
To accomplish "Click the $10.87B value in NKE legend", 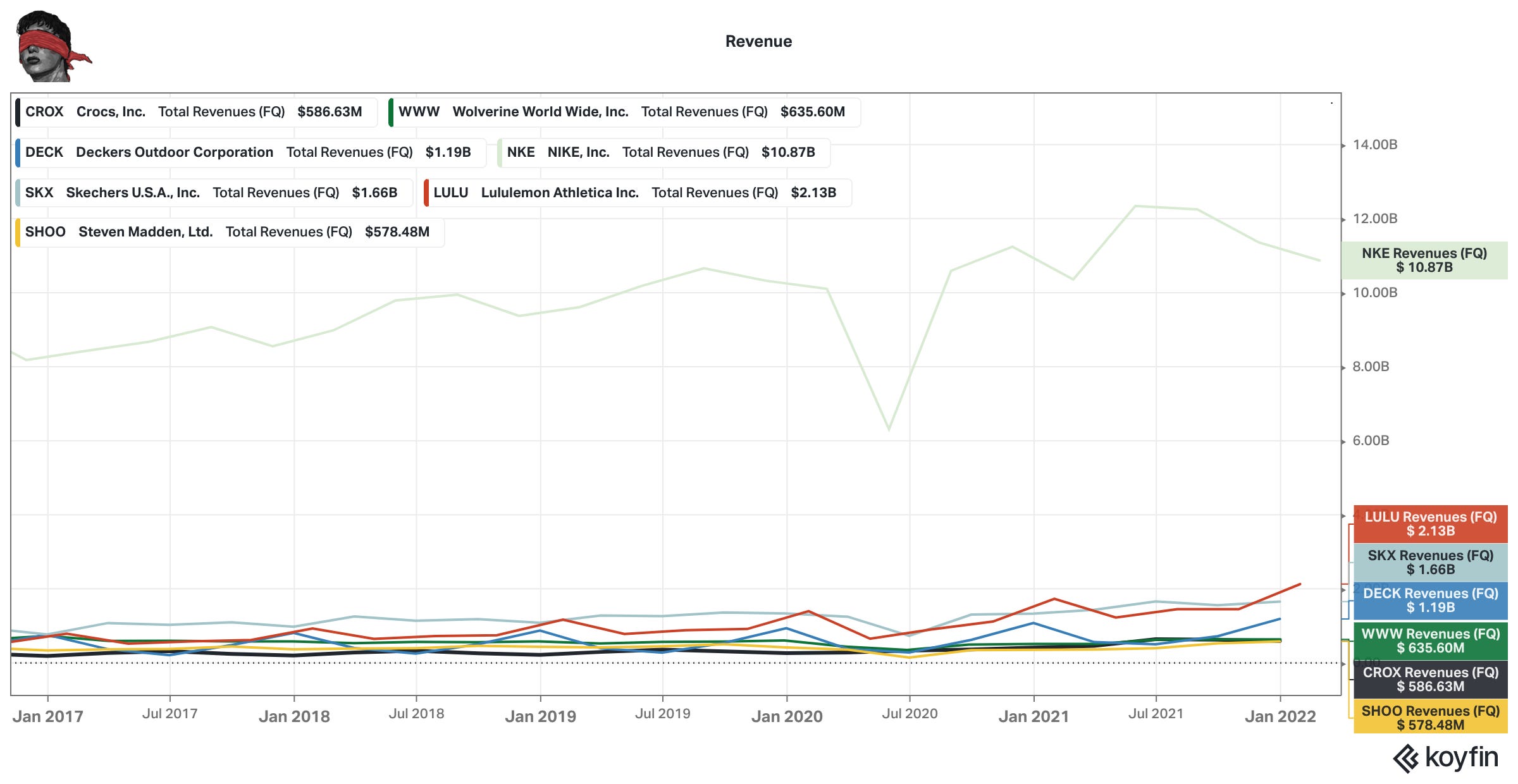I will tap(788, 152).
